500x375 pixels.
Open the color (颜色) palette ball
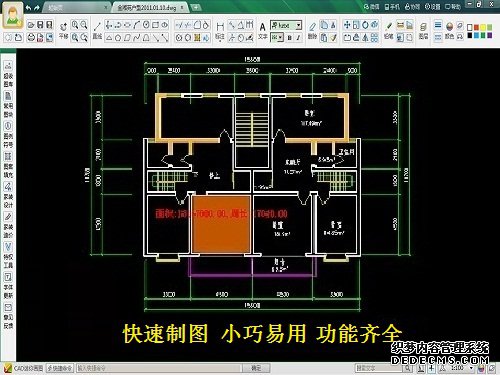pyautogui.click(x=449, y=31)
